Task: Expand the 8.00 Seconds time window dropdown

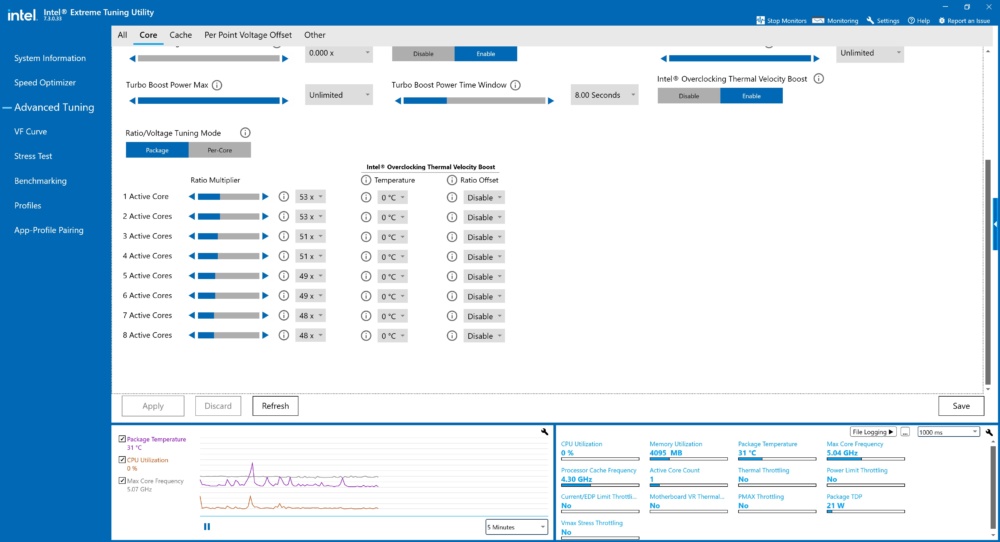Action: click(604, 95)
